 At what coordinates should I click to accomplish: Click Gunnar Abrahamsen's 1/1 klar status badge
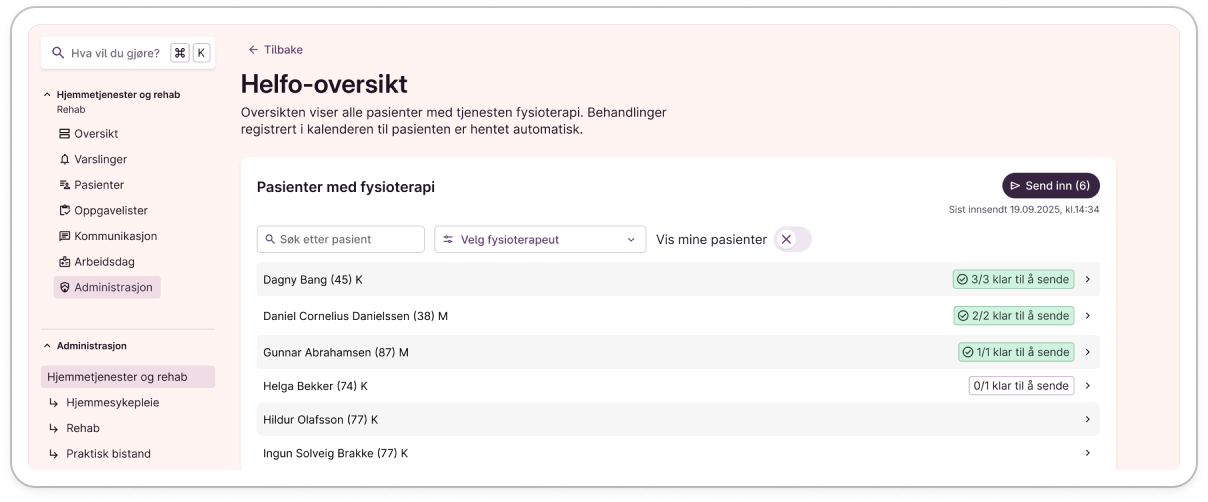(1015, 352)
